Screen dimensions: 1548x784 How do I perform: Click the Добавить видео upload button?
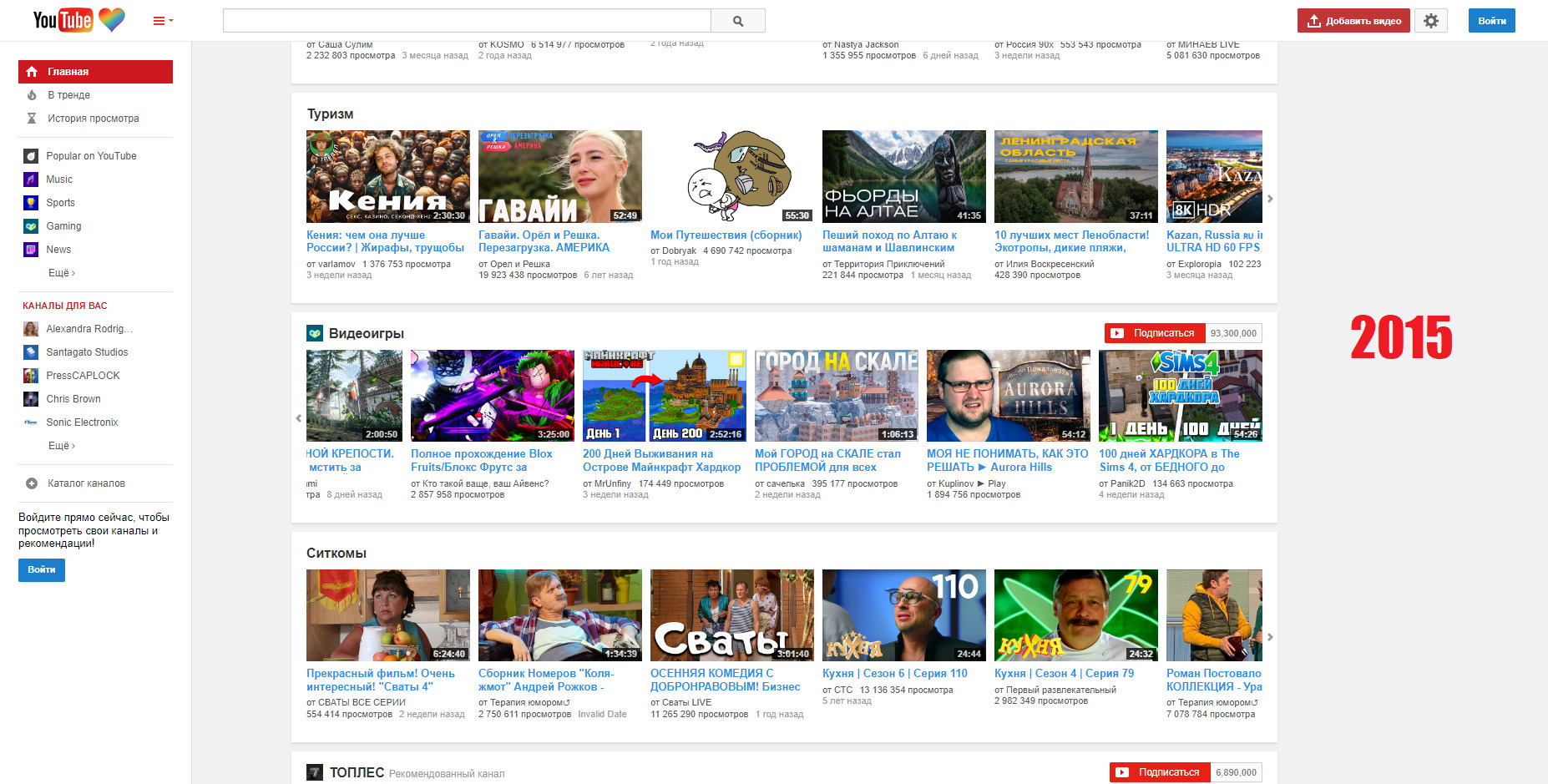coord(1353,21)
